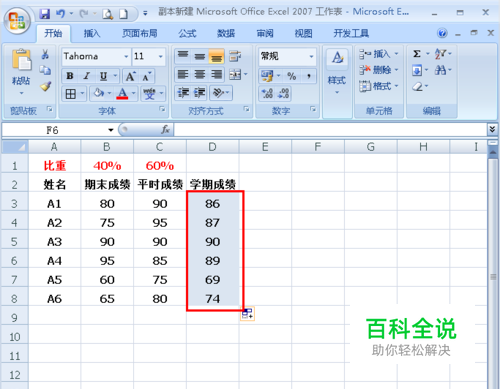This screenshot has height=389, width=500.
Task: Expand the formula bar
Action: [x=492, y=129]
